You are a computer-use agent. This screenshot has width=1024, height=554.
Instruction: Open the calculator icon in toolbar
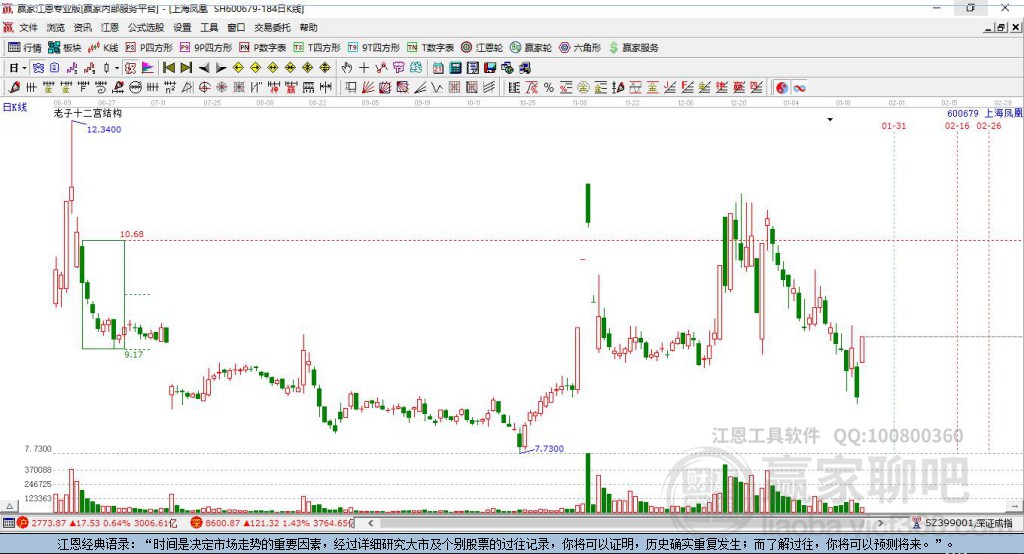click(455, 68)
